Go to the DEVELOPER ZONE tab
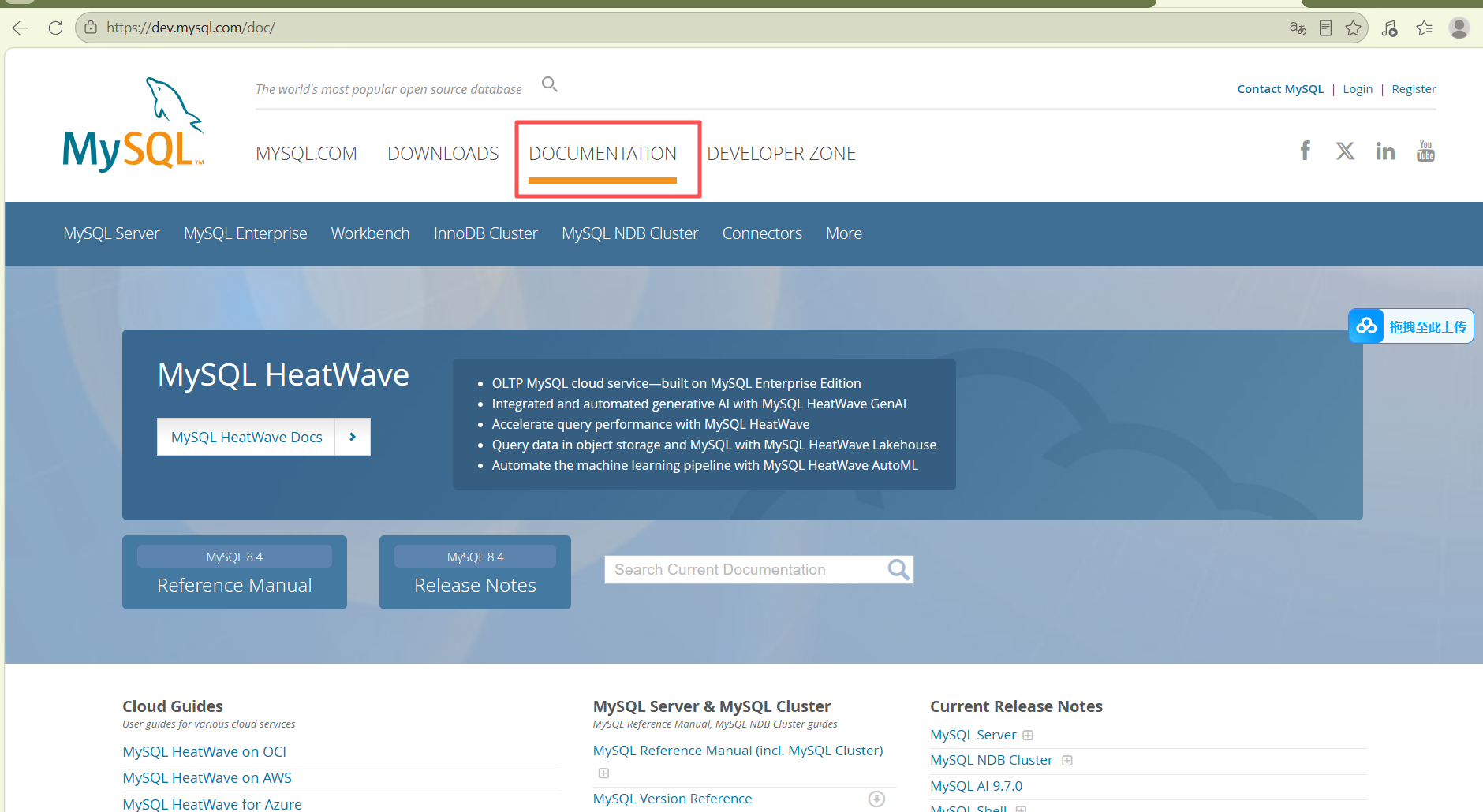 coord(781,154)
